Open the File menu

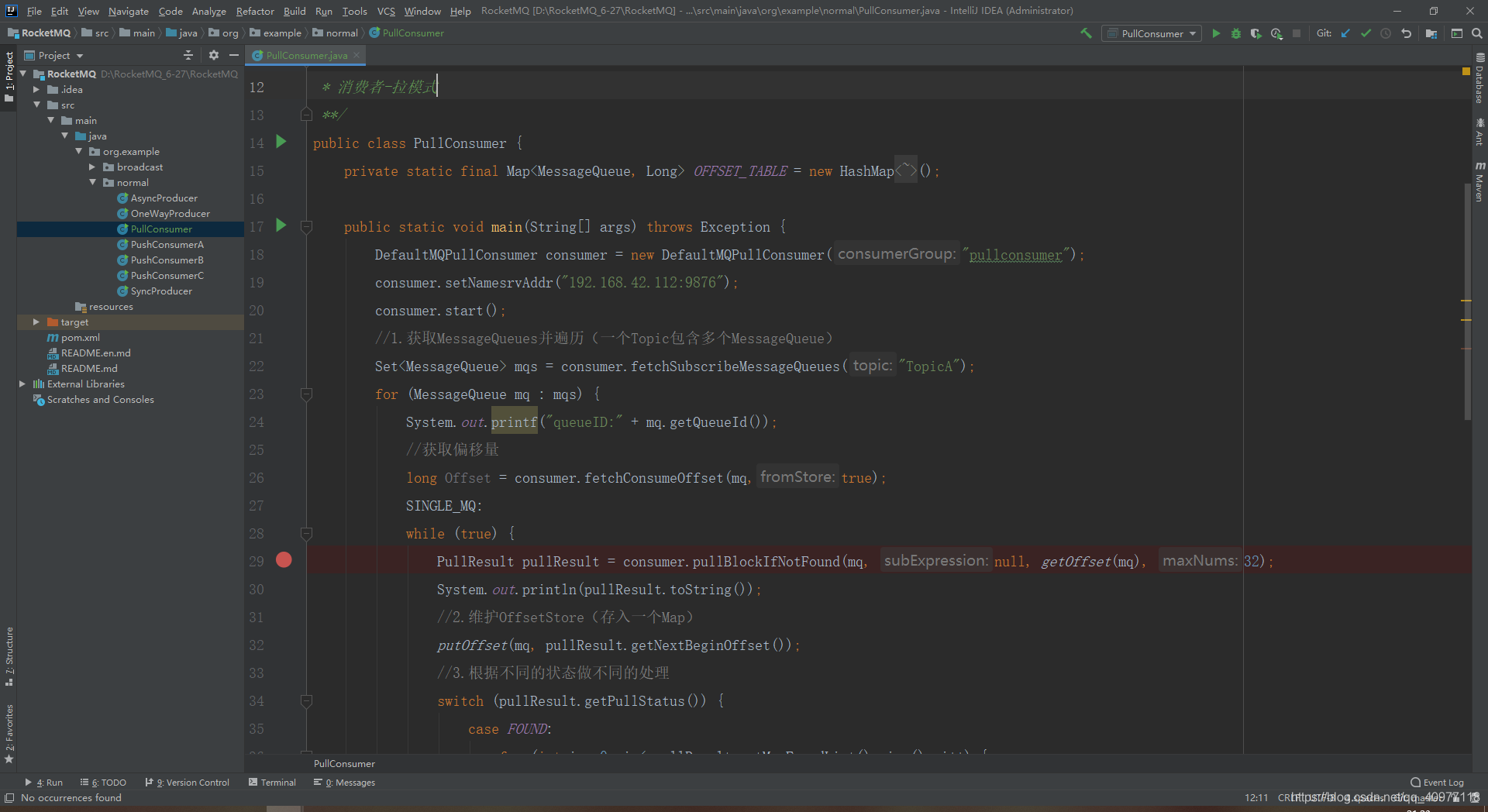tap(34, 11)
